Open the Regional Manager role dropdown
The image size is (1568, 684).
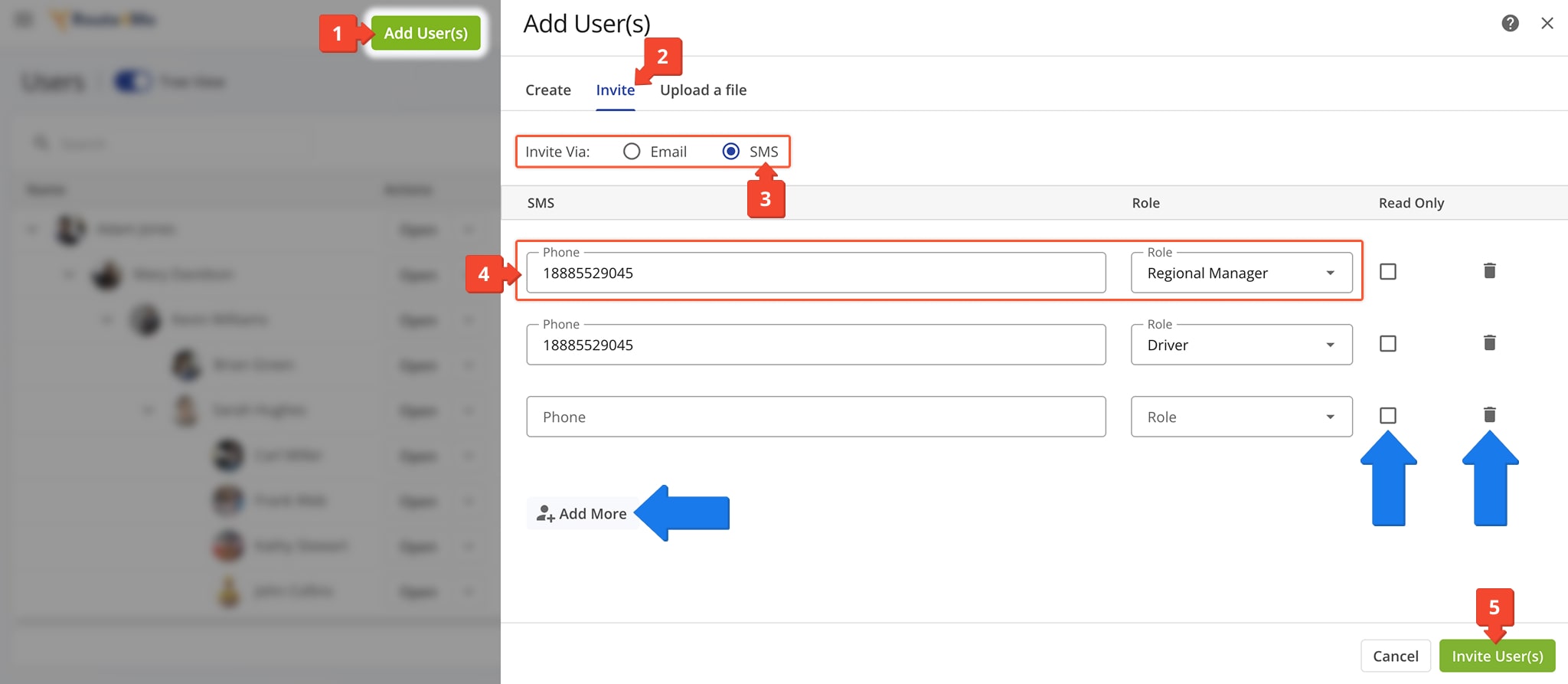[1241, 273]
